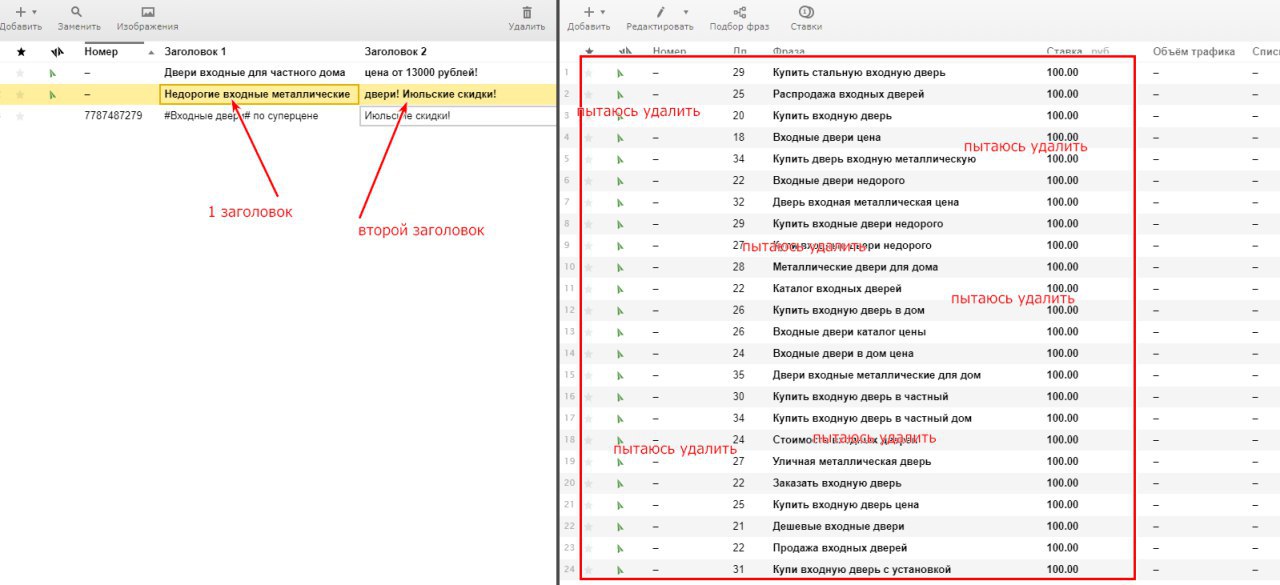The image size is (1280, 585).
Task: Click green flag for 'Купить входную дверь в частный'
Action: click(621, 397)
